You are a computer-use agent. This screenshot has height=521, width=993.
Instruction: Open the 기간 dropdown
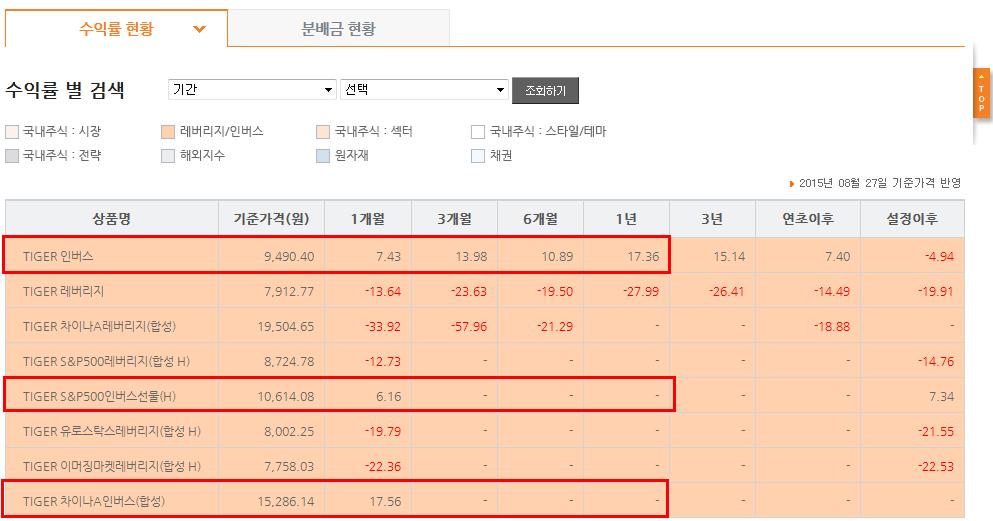click(252, 90)
